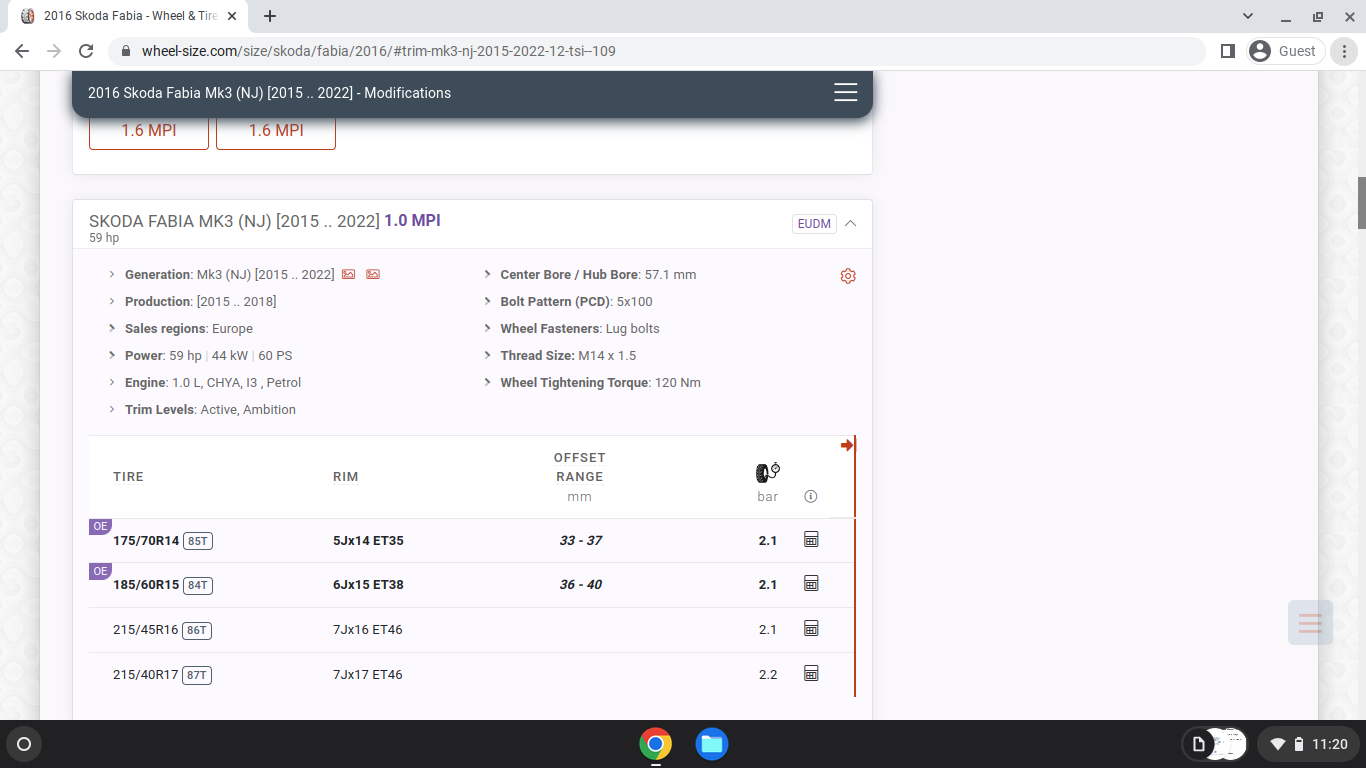Viewport: 1366px width, 768px height.
Task: Select rim 7Jx17 ET46
Action: pyautogui.click(x=368, y=675)
